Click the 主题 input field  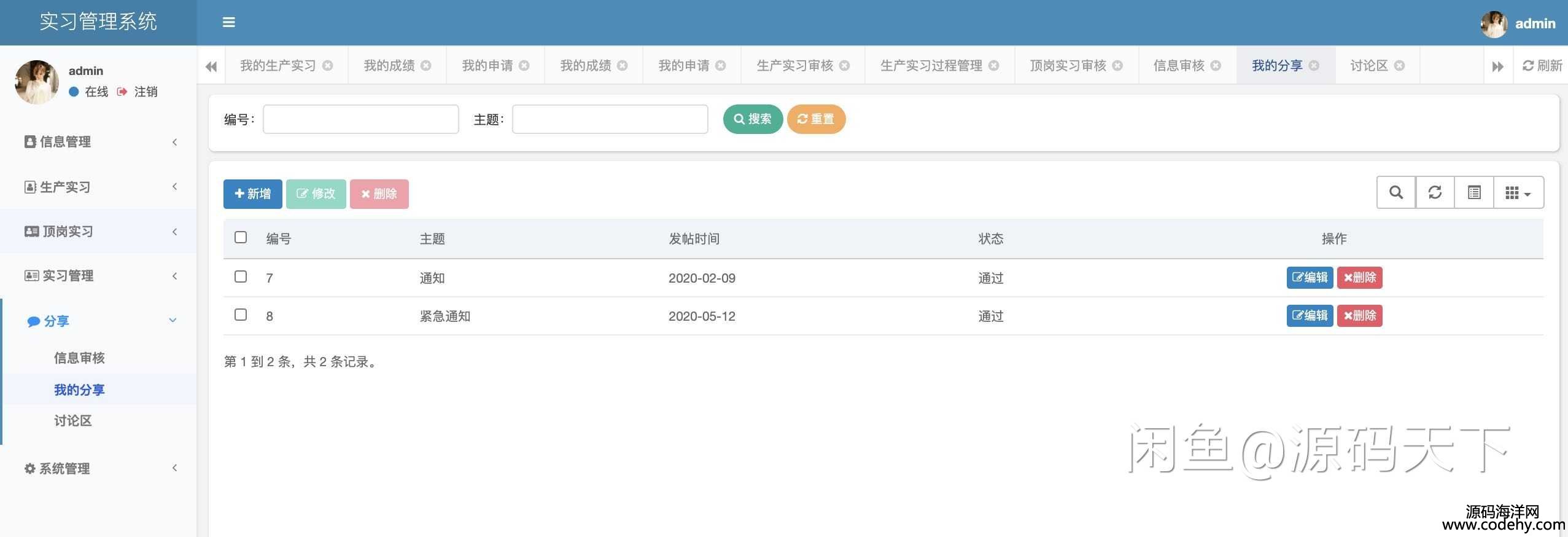pyautogui.click(x=610, y=119)
